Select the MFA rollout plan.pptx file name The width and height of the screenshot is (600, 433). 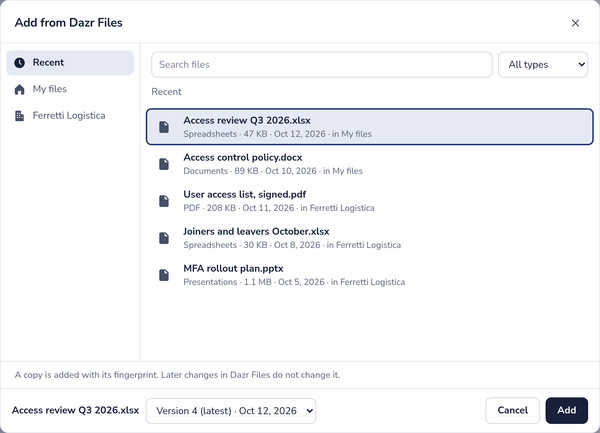pos(233,269)
